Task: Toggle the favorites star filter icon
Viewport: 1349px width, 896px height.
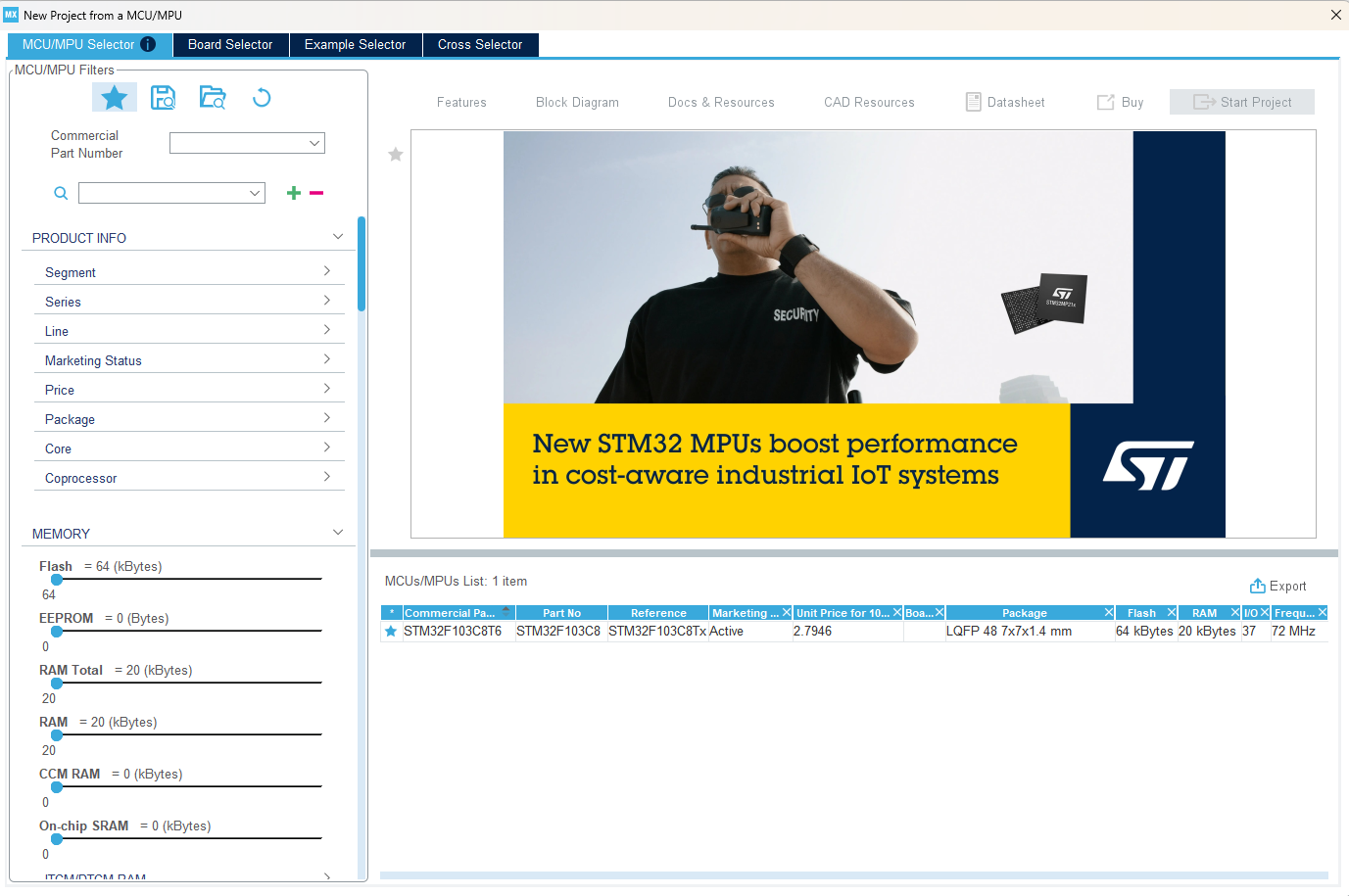Action: (115, 97)
